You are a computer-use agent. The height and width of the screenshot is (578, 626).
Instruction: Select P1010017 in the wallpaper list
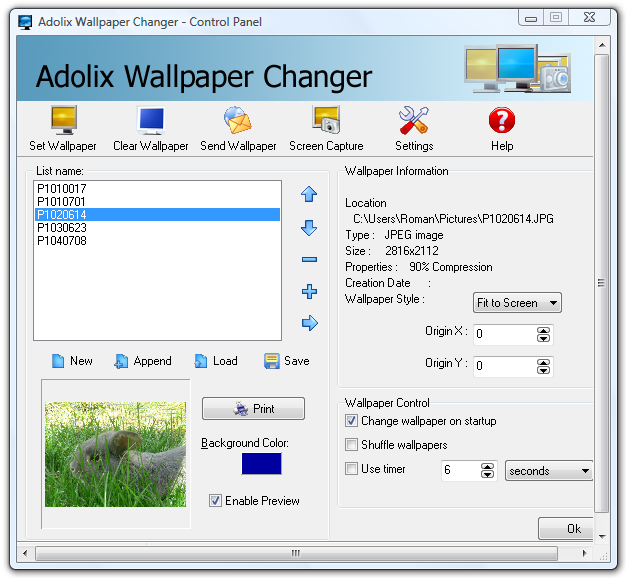[x=157, y=188]
